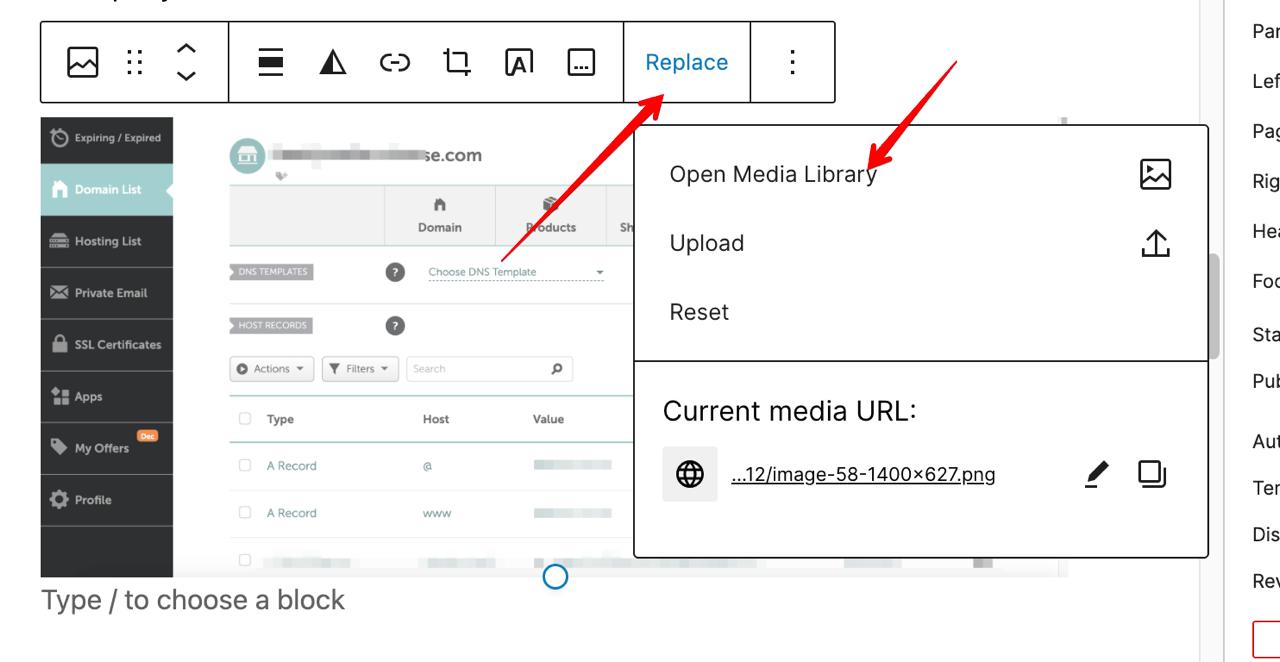This screenshot has width=1280, height=662.
Task: Apply duotone filter icon
Action: coord(333,62)
